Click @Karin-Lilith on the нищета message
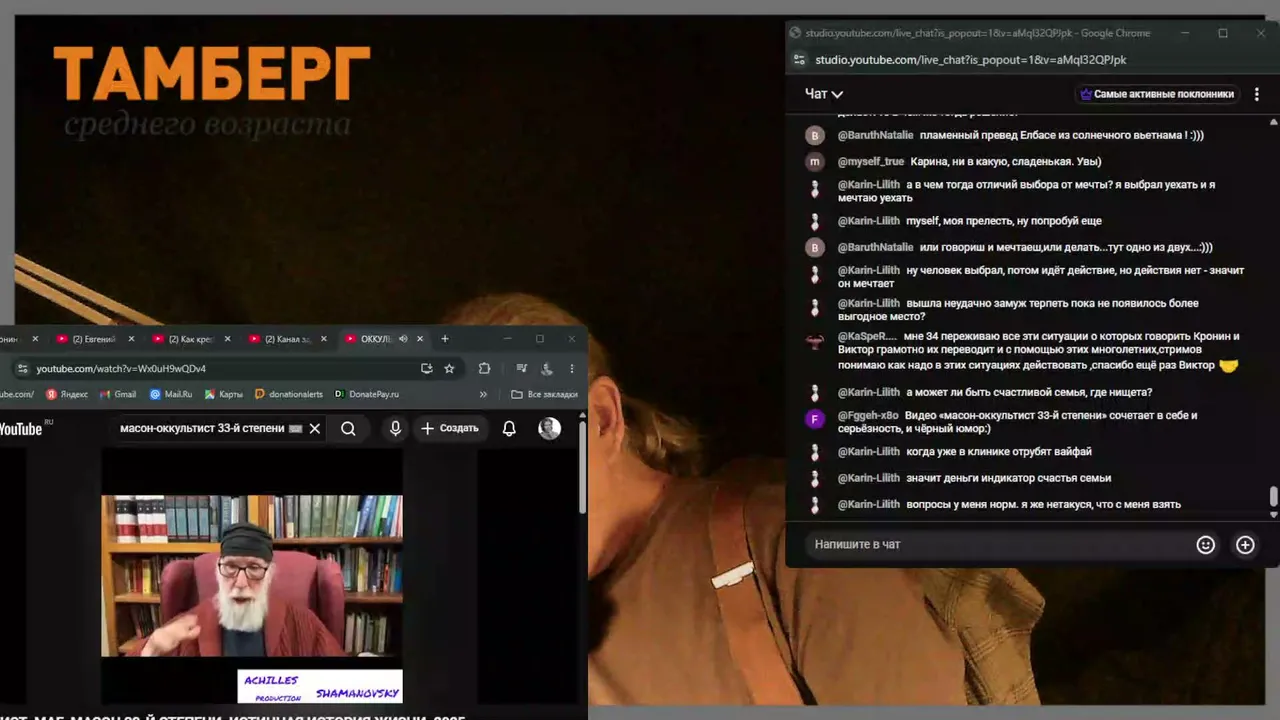The image size is (1280, 720). point(868,392)
